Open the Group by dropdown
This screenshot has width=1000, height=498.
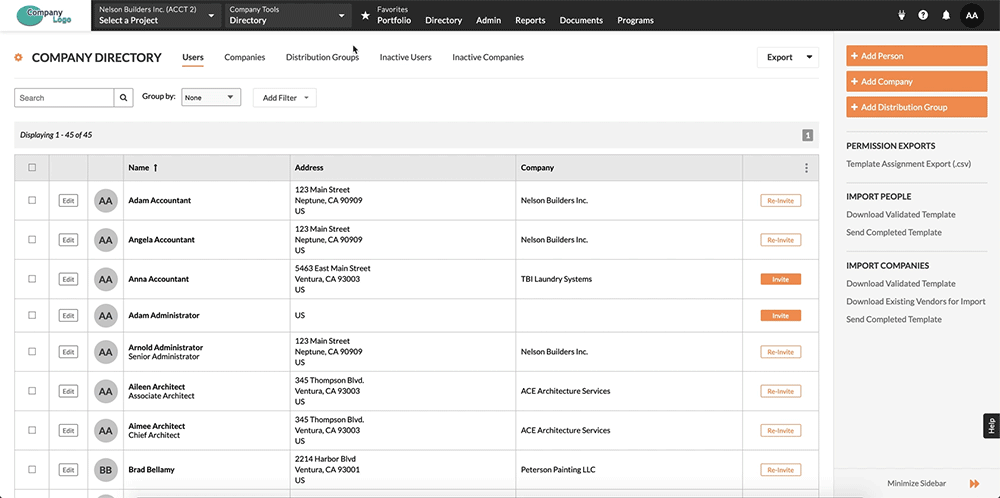[211, 98]
